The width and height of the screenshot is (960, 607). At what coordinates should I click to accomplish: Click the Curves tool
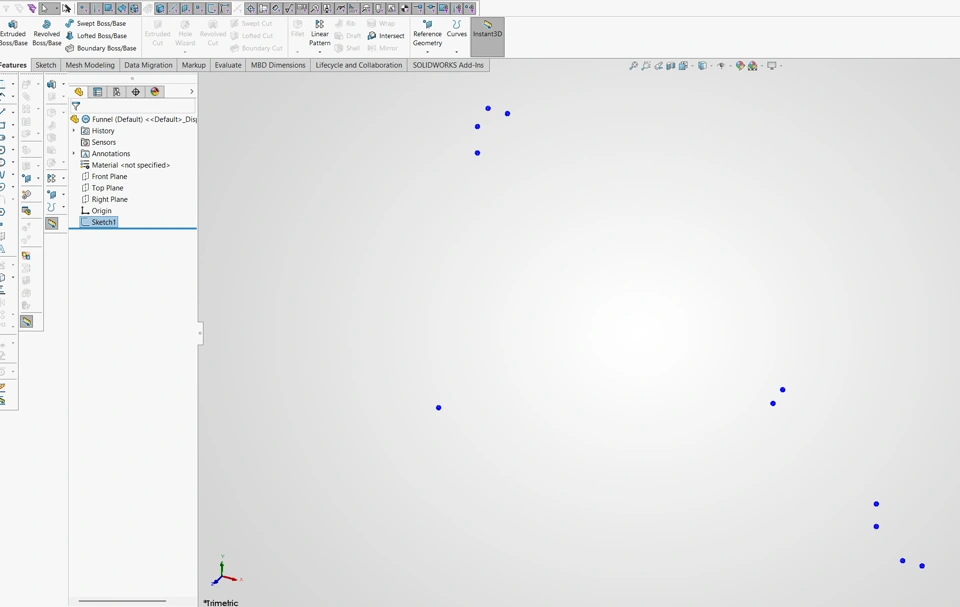pyautogui.click(x=457, y=29)
